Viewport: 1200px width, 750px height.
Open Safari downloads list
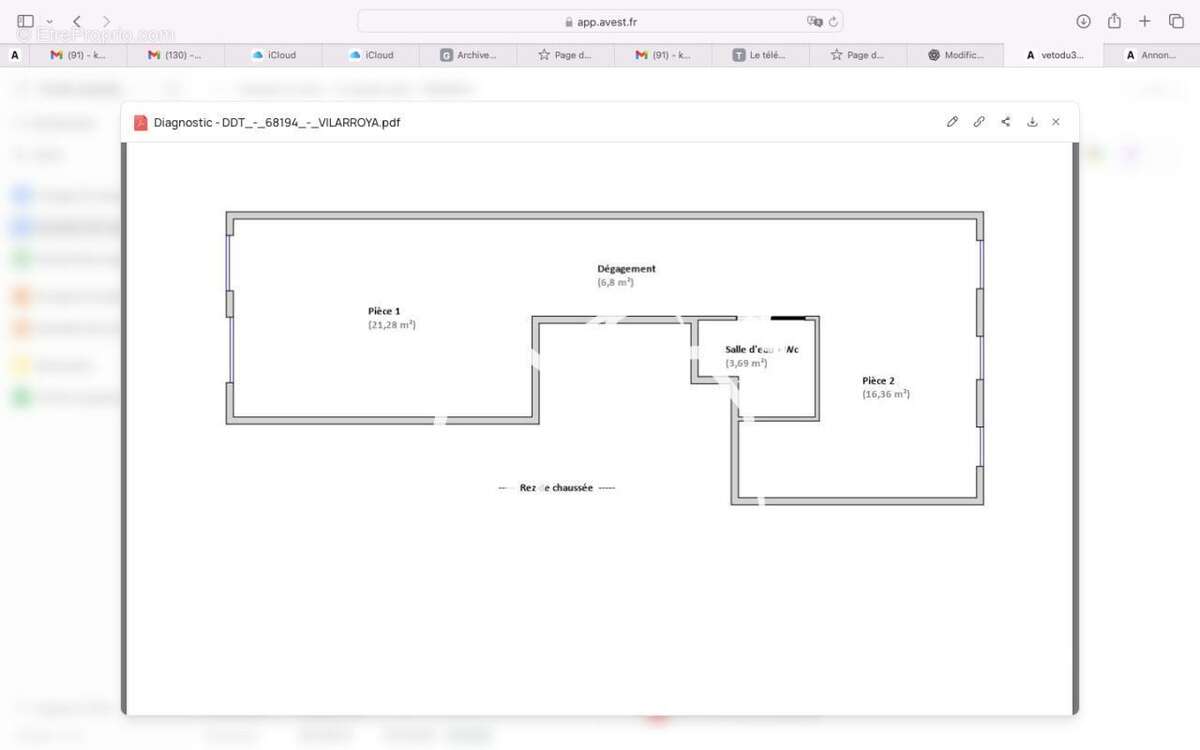[x=1083, y=21]
